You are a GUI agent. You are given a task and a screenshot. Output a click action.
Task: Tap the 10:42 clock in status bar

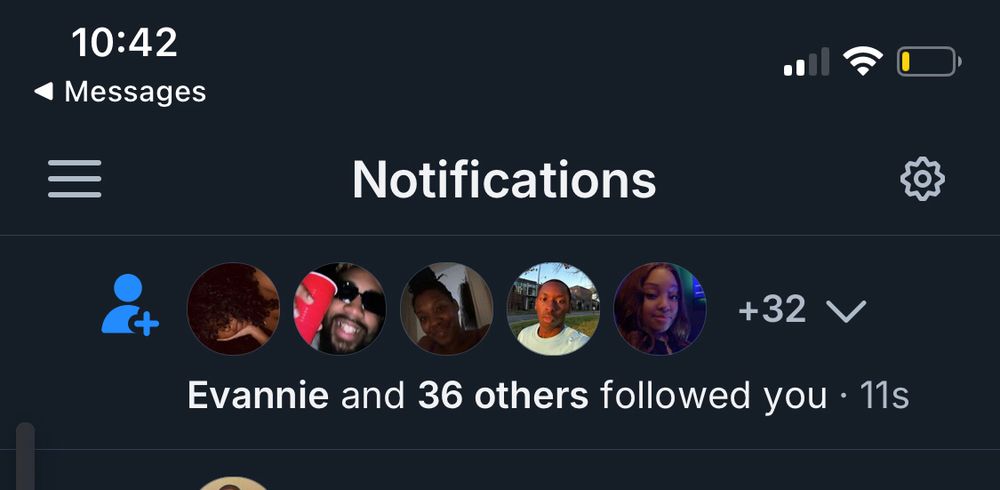124,43
